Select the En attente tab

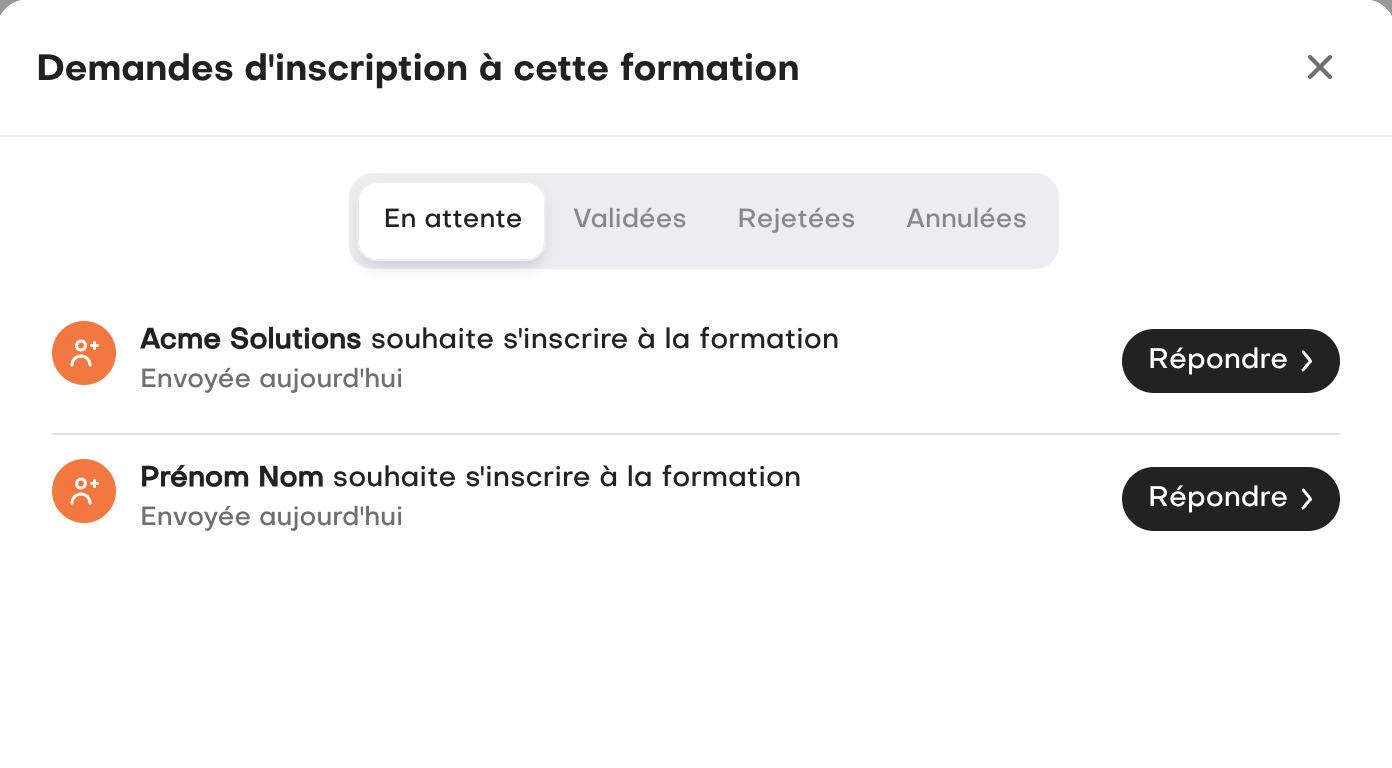[452, 220]
